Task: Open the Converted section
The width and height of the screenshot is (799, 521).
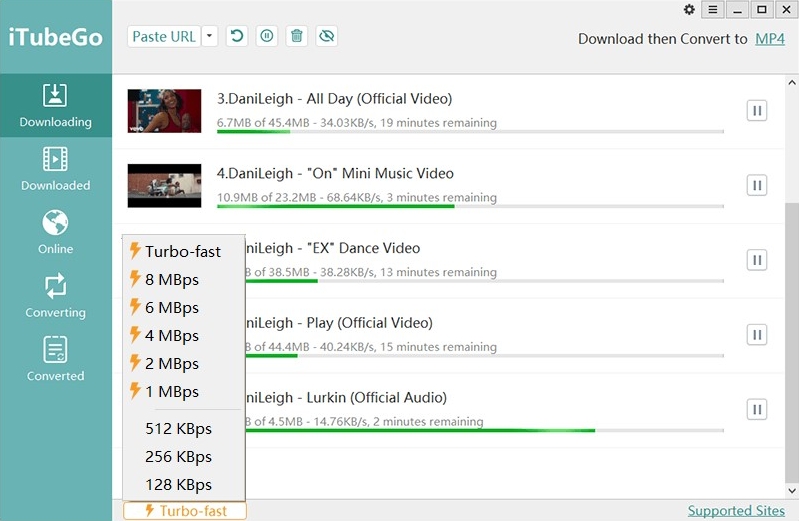Action: 56,359
